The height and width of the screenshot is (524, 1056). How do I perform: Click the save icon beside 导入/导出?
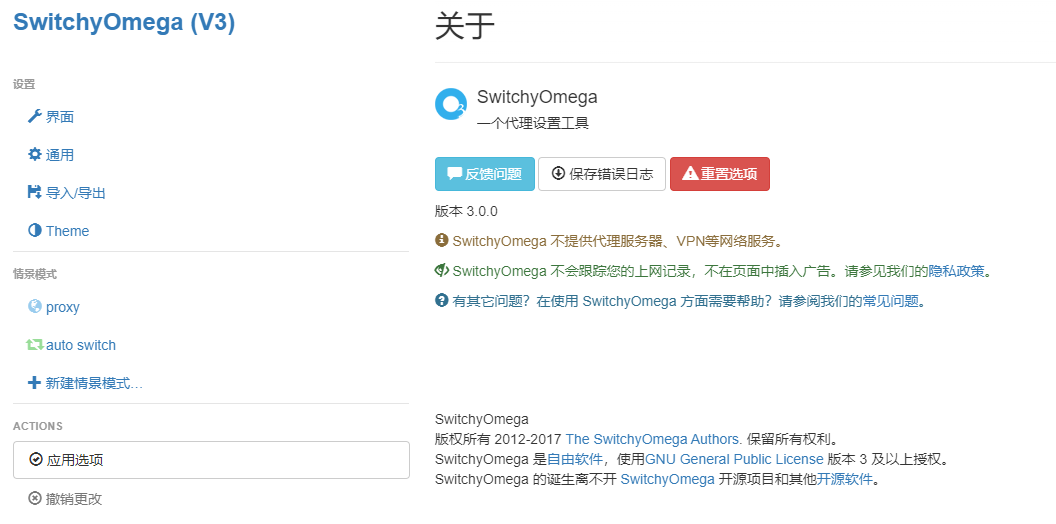35,193
